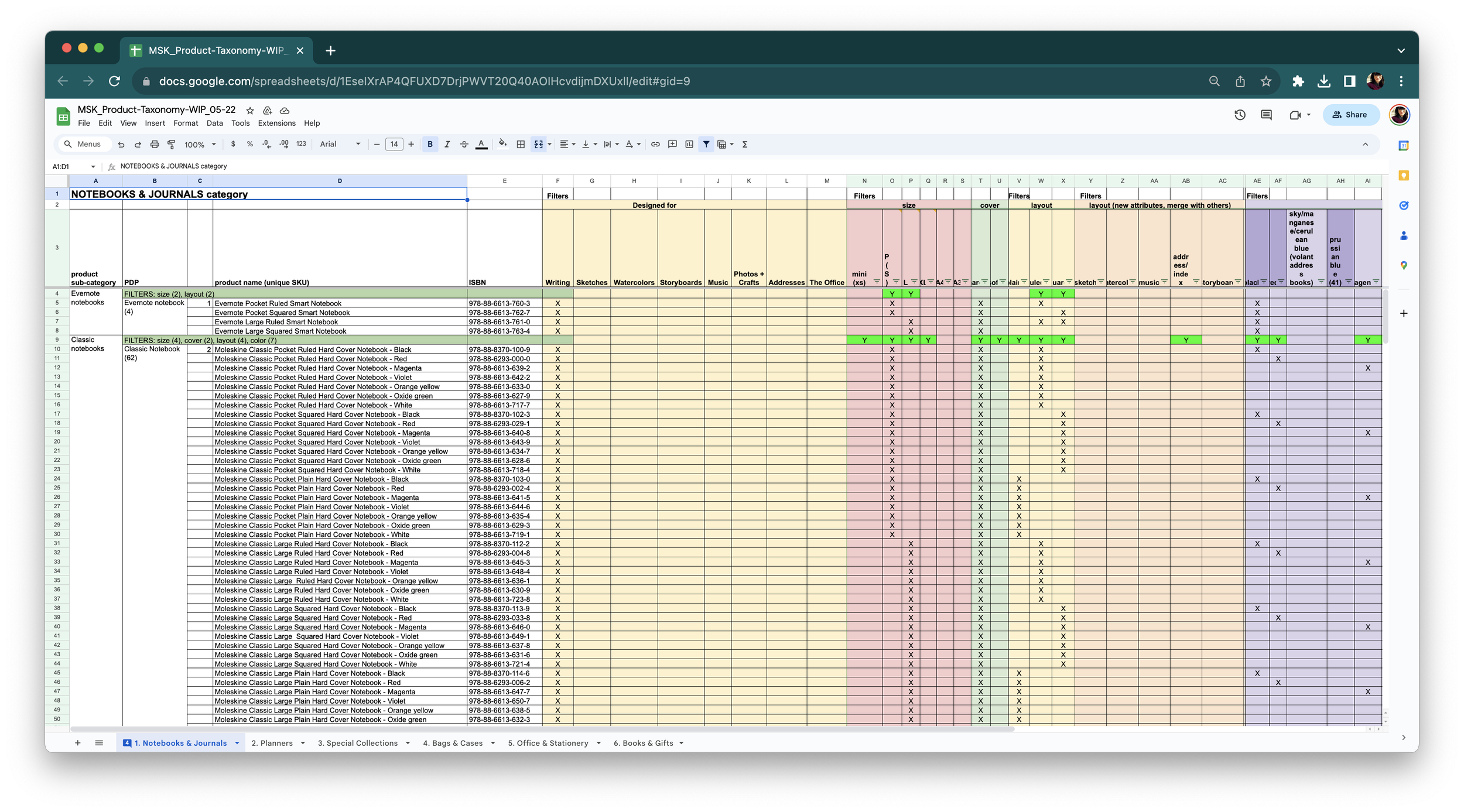1464x812 pixels.
Task: Open the borders tool
Action: (x=521, y=144)
